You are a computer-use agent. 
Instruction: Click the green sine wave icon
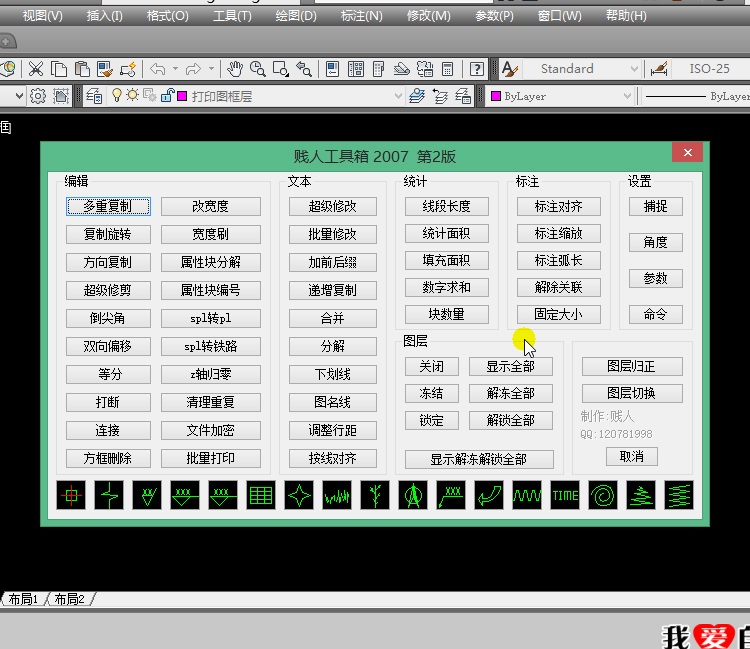(x=527, y=495)
